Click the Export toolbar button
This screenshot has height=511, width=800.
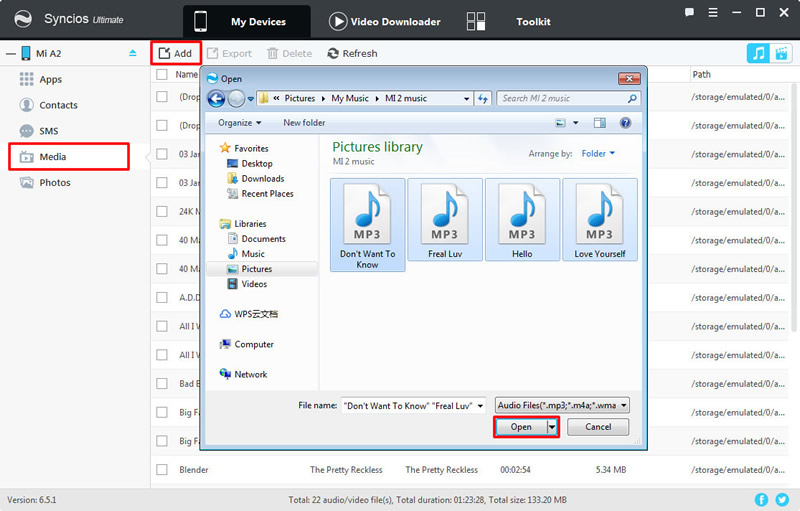(x=230, y=53)
